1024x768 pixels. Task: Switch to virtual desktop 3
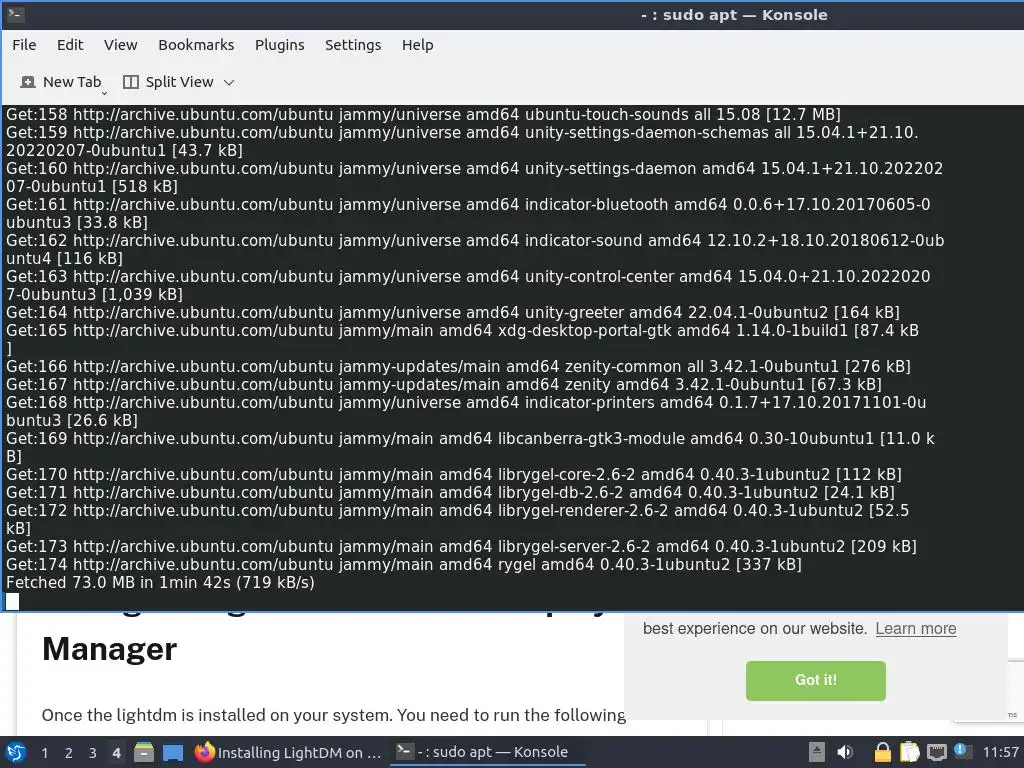click(93, 753)
